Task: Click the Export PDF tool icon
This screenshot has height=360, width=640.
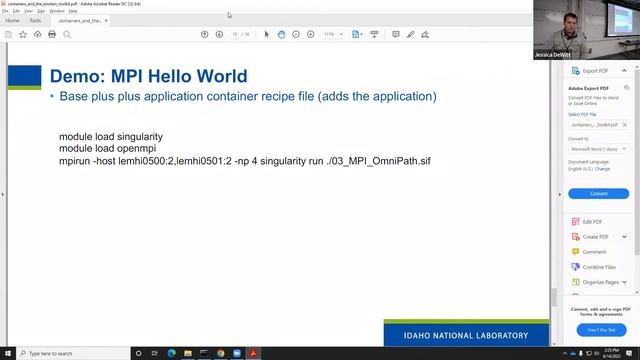Action: (x=576, y=71)
